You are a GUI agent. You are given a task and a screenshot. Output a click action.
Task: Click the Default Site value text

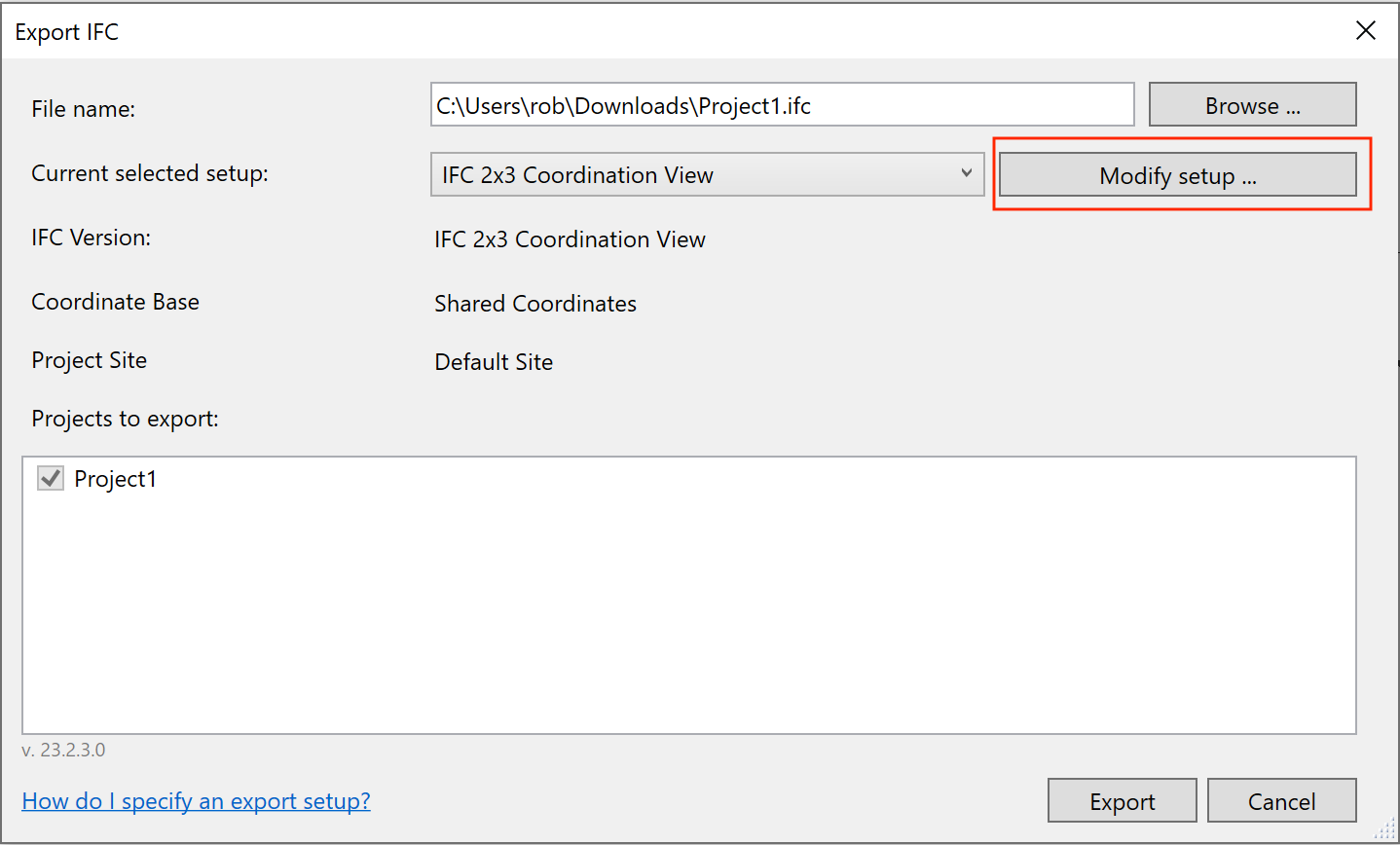[x=494, y=362]
